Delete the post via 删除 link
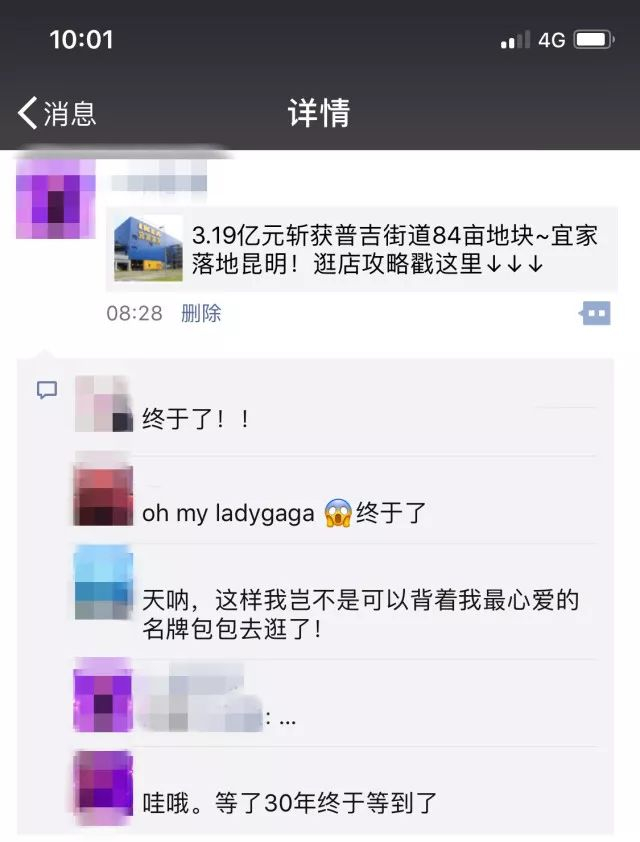 tap(201, 313)
